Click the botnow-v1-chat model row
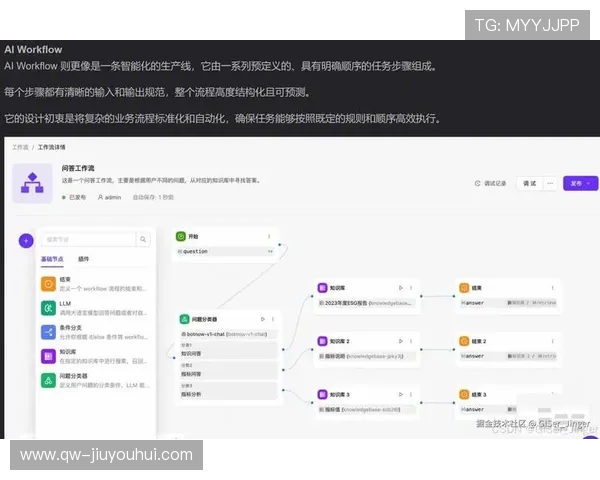 coord(228,334)
